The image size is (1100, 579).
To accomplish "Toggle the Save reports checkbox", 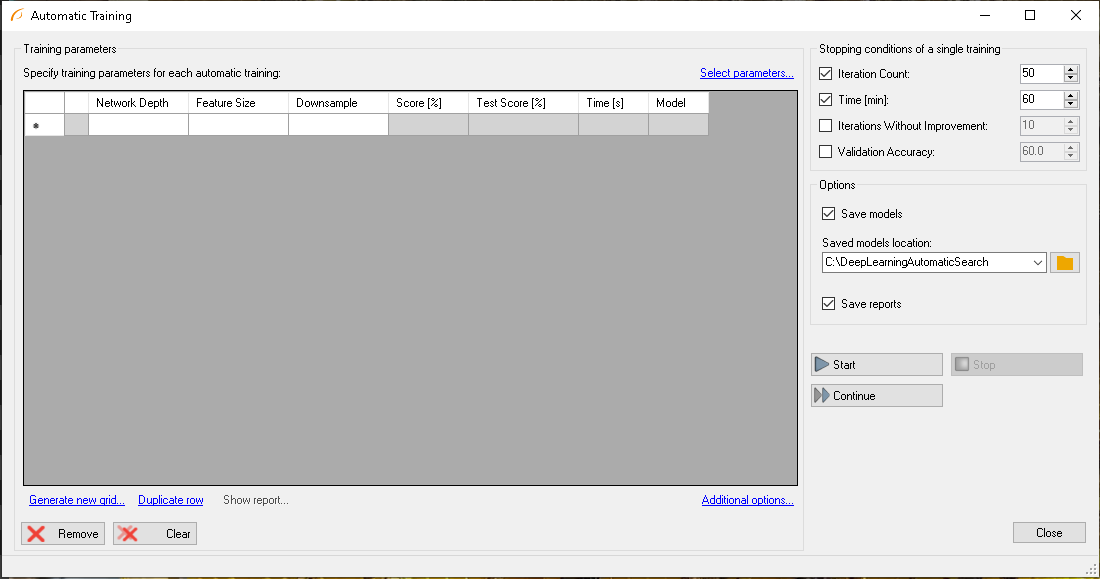I will point(828,304).
